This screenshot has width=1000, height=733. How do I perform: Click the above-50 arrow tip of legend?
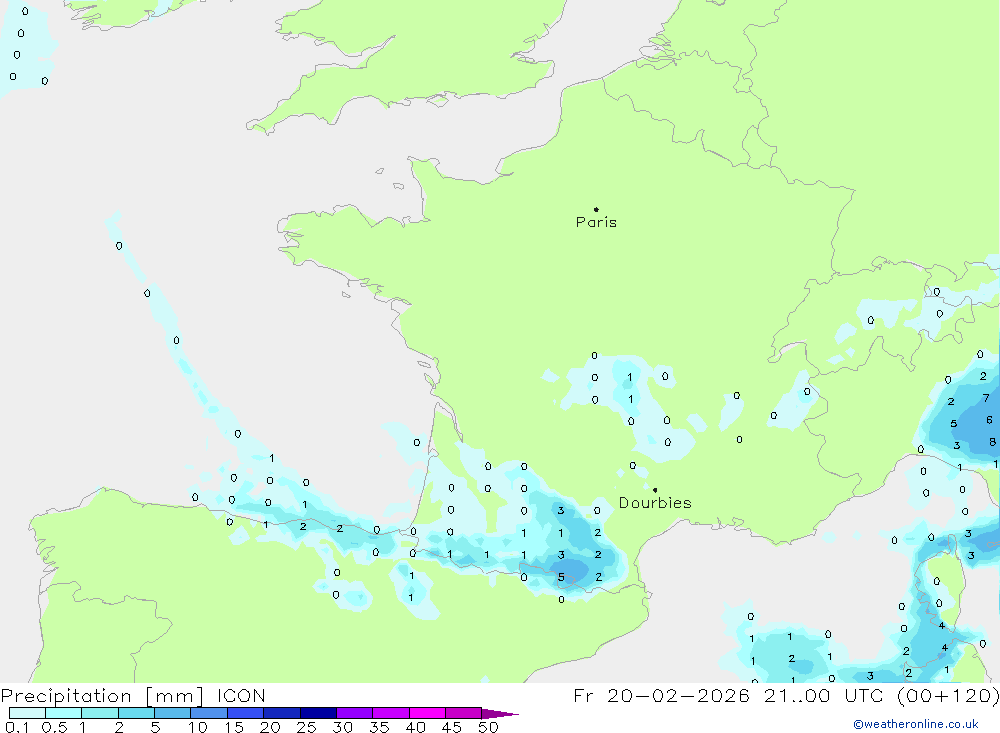[x=500, y=714]
